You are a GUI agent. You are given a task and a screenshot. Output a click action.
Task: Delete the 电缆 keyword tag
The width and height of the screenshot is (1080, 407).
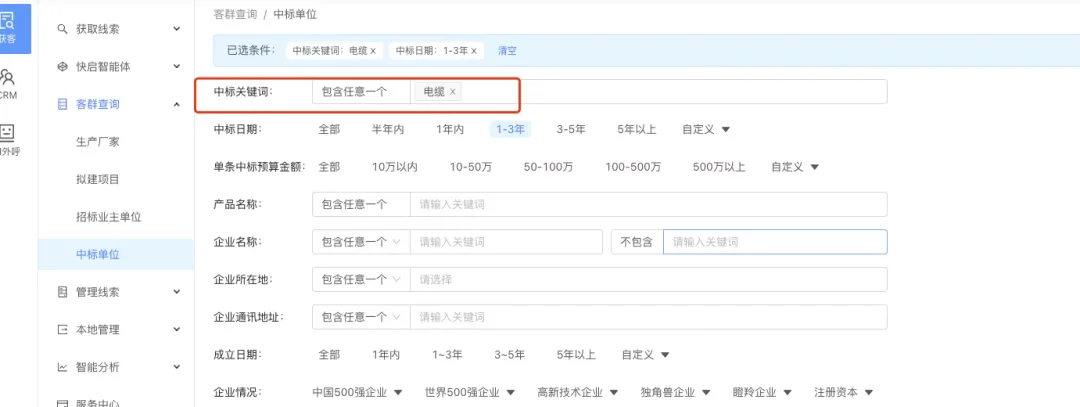pos(453,92)
